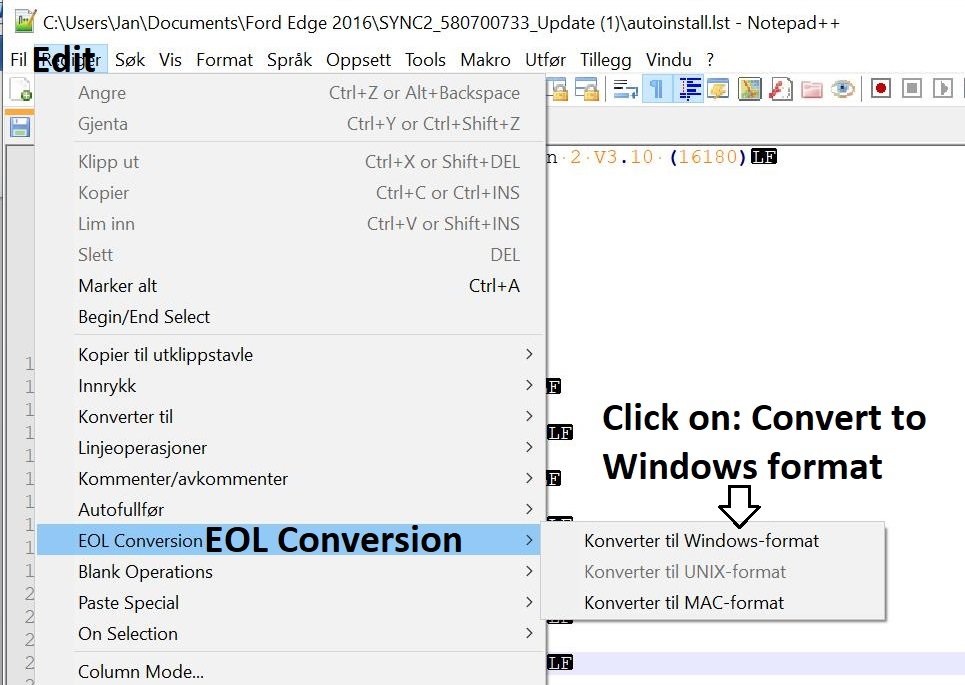Open the Utfør menu
This screenshot has height=685, width=965.
(x=545, y=60)
